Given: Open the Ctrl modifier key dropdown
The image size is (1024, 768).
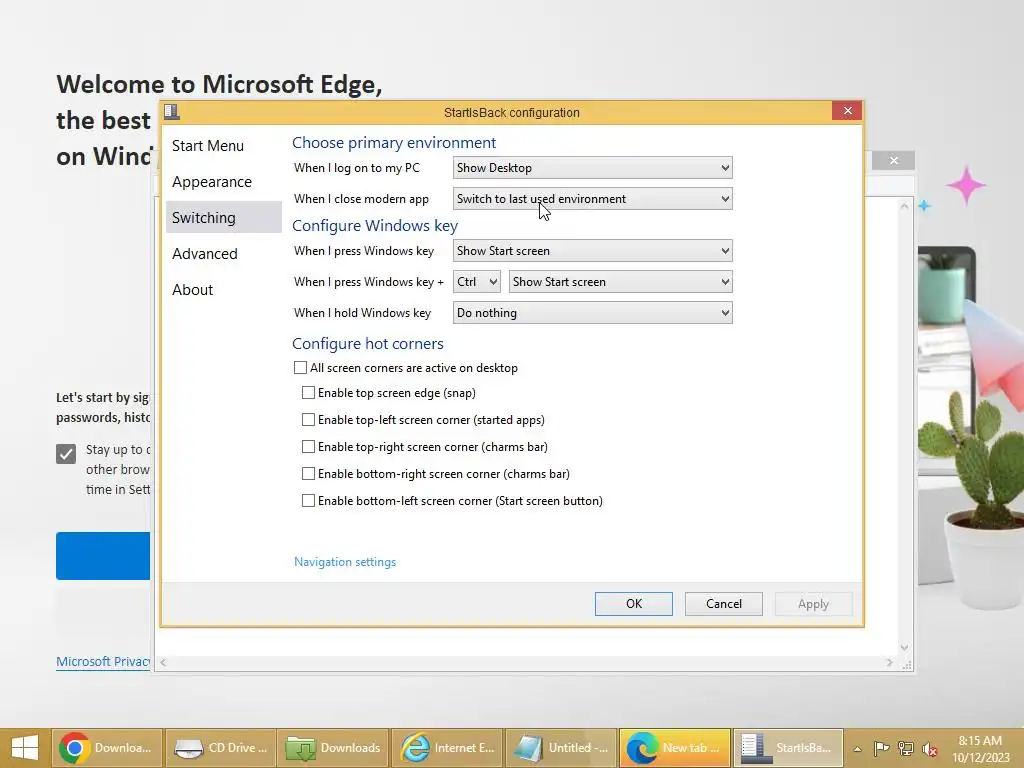Looking at the screenshot, I should [x=477, y=281].
